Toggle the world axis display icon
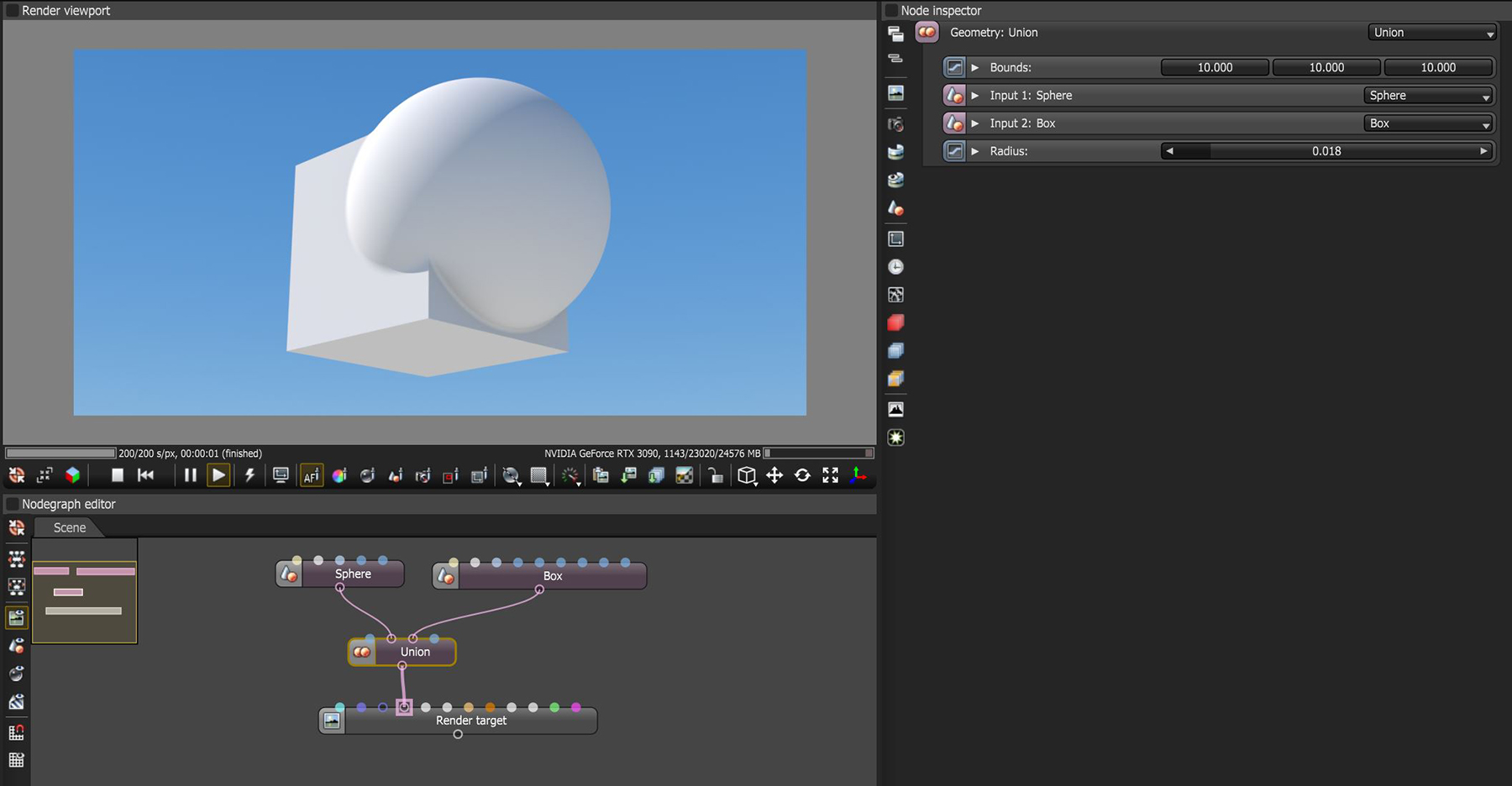1512x786 pixels. [x=858, y=475]
